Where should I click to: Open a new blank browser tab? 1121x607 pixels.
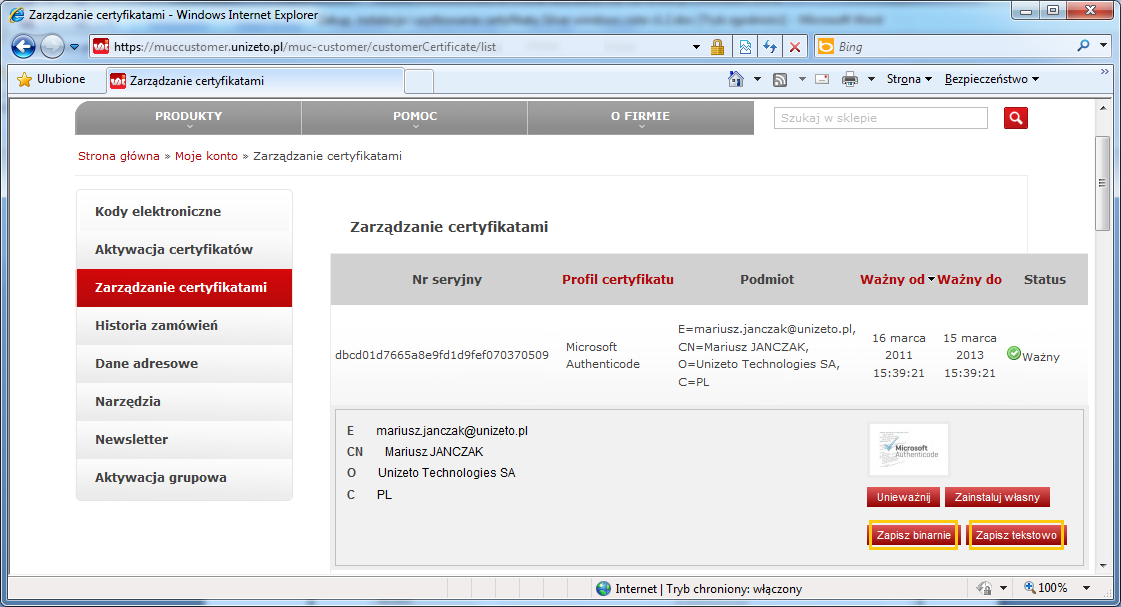pos(419,82)
